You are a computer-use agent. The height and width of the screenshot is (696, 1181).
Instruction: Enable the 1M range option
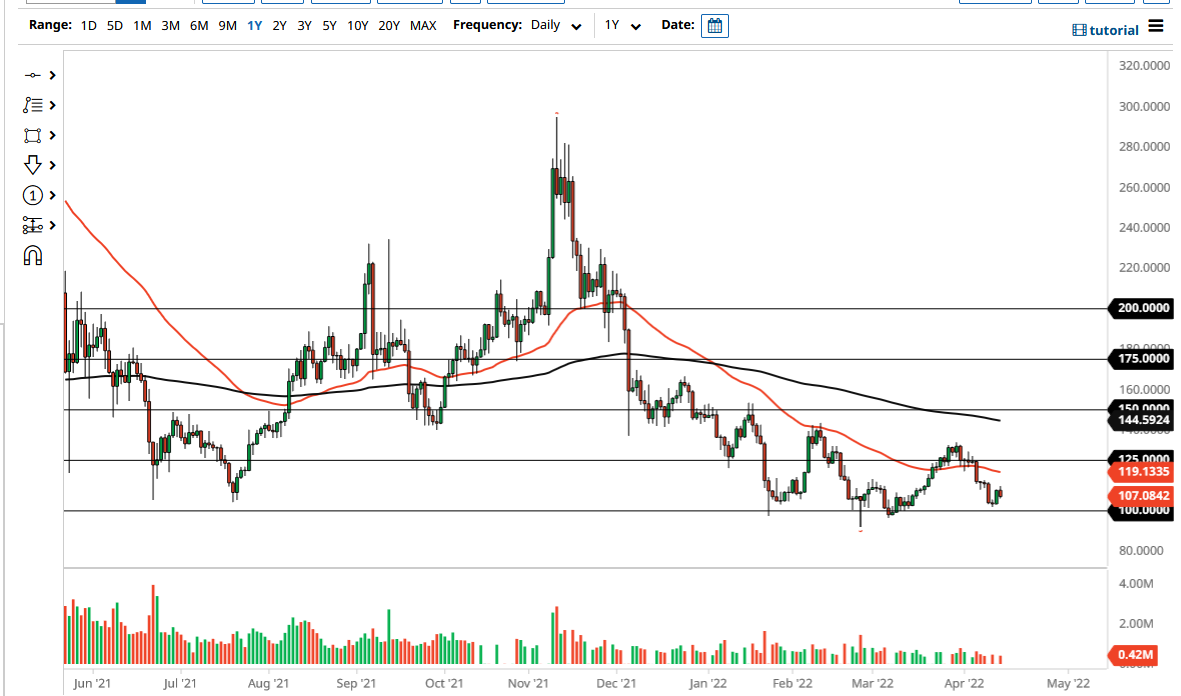coord(141,25)
